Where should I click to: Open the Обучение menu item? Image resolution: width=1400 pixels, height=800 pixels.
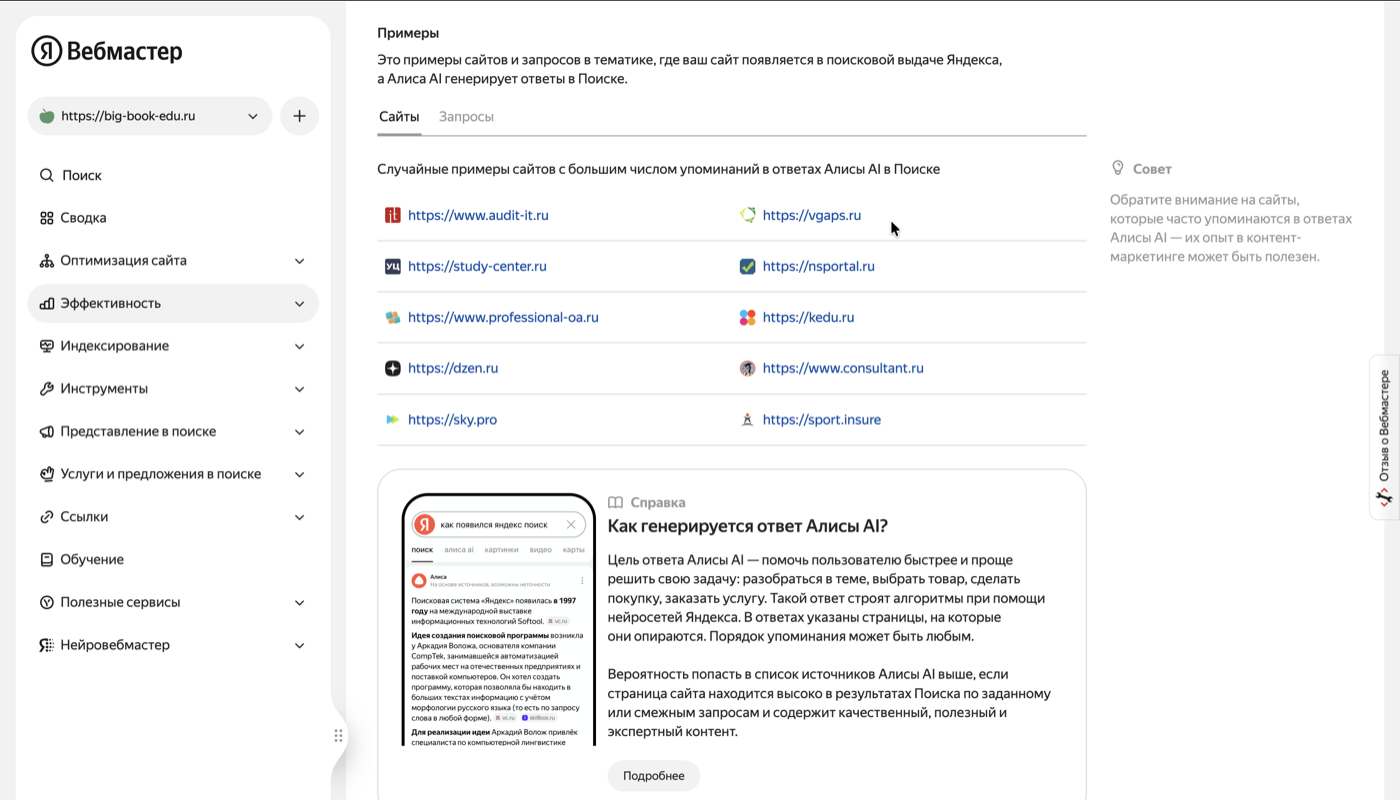tap(173, 560)
